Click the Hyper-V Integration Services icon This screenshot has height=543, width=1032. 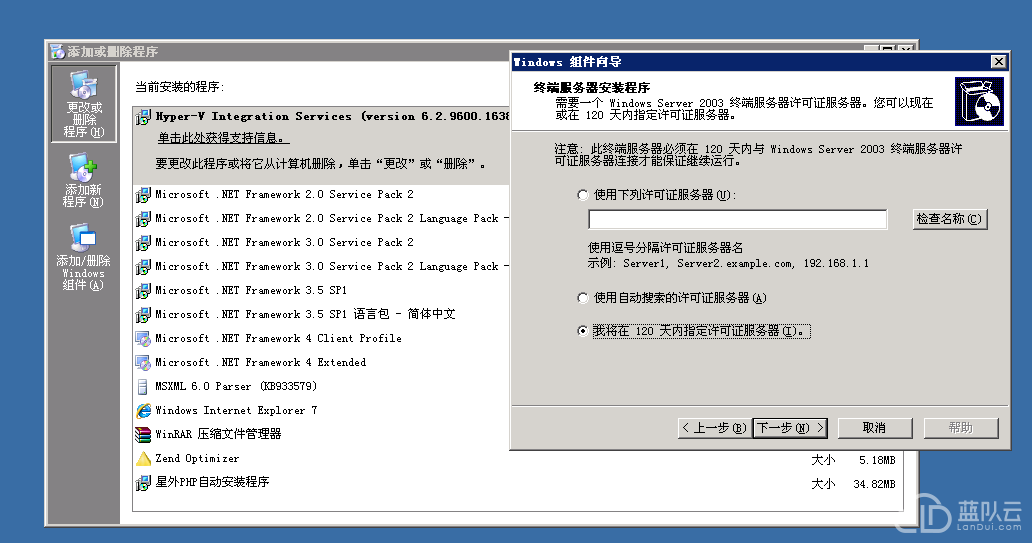point(143,117)
